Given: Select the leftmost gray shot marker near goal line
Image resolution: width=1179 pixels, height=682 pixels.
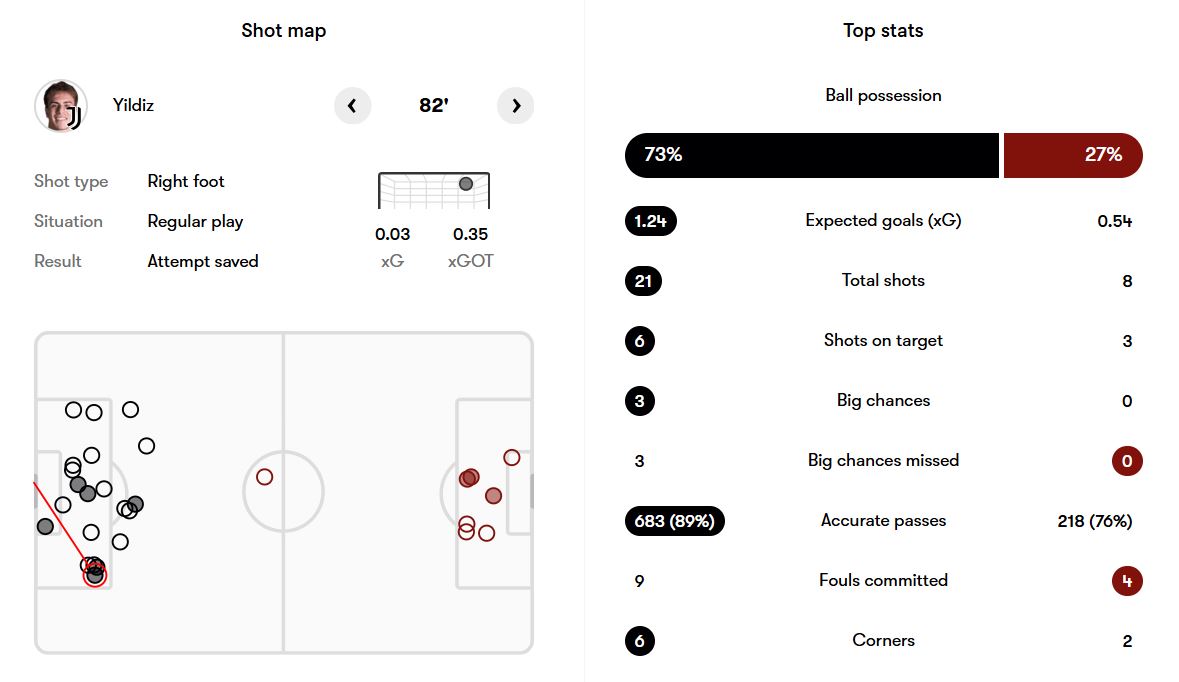Looking at the screenshot, I should tap(45, 526).
